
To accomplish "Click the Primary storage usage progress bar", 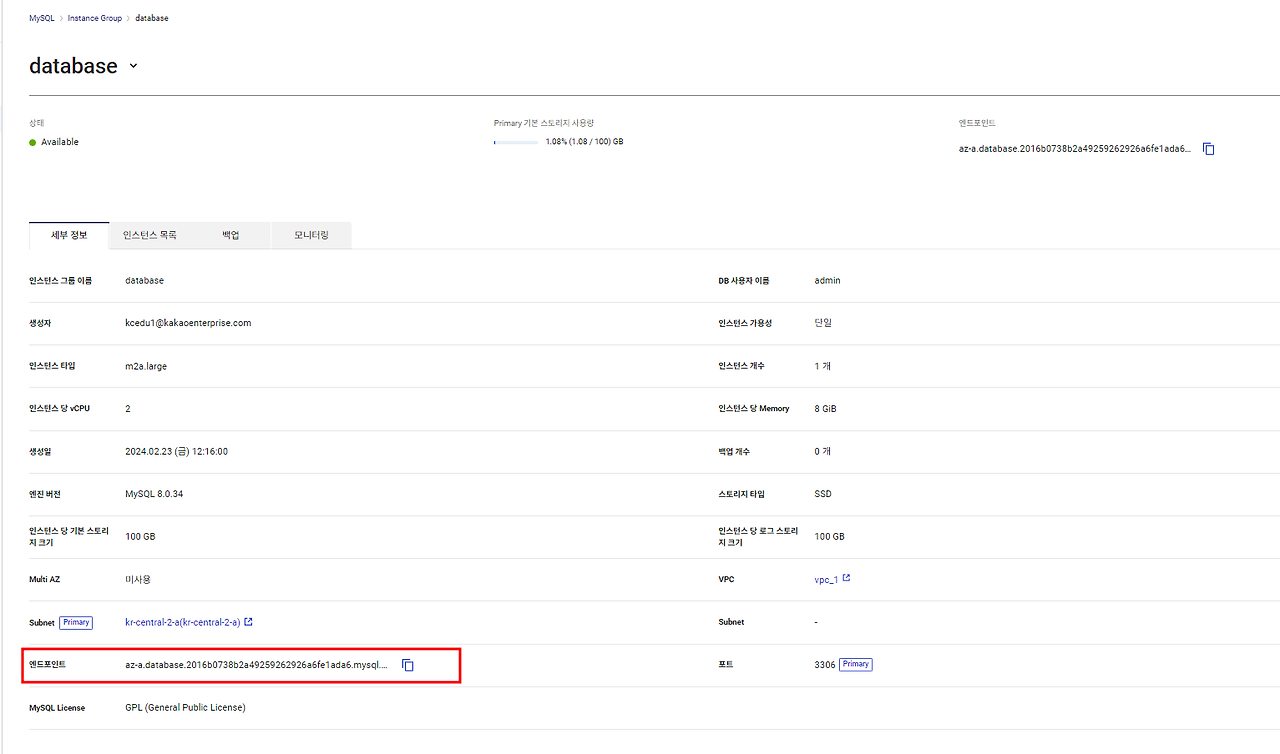I will (x=516, y=142).
